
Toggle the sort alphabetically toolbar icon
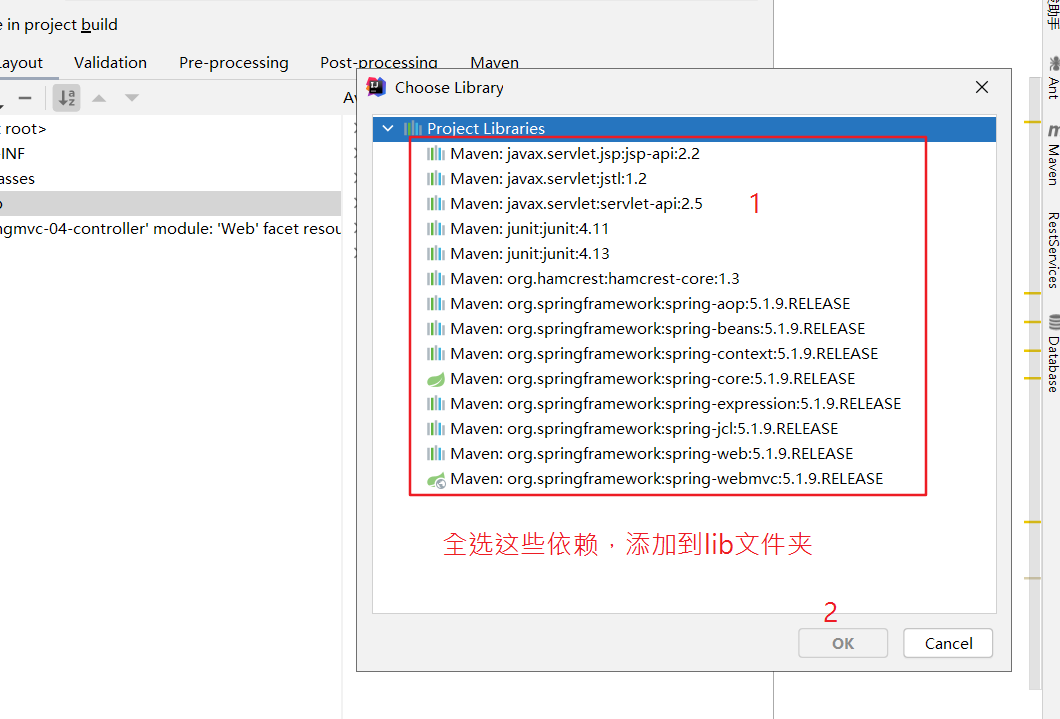[66, 98]
